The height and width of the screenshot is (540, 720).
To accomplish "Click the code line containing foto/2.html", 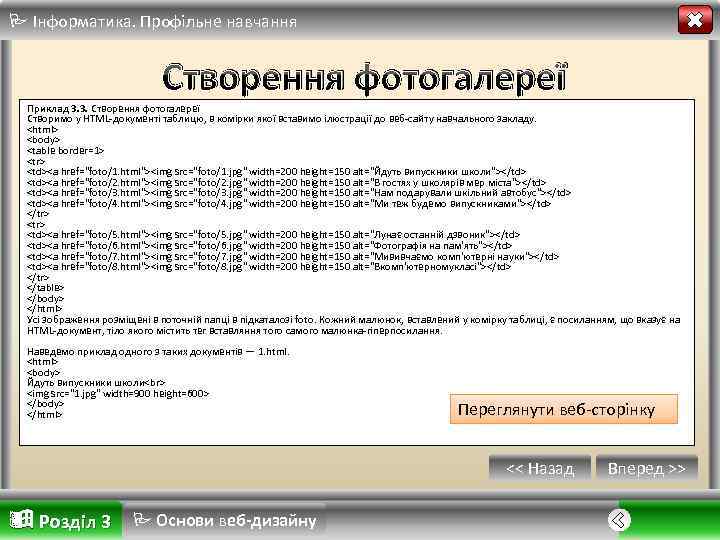I will coord(287,182).
